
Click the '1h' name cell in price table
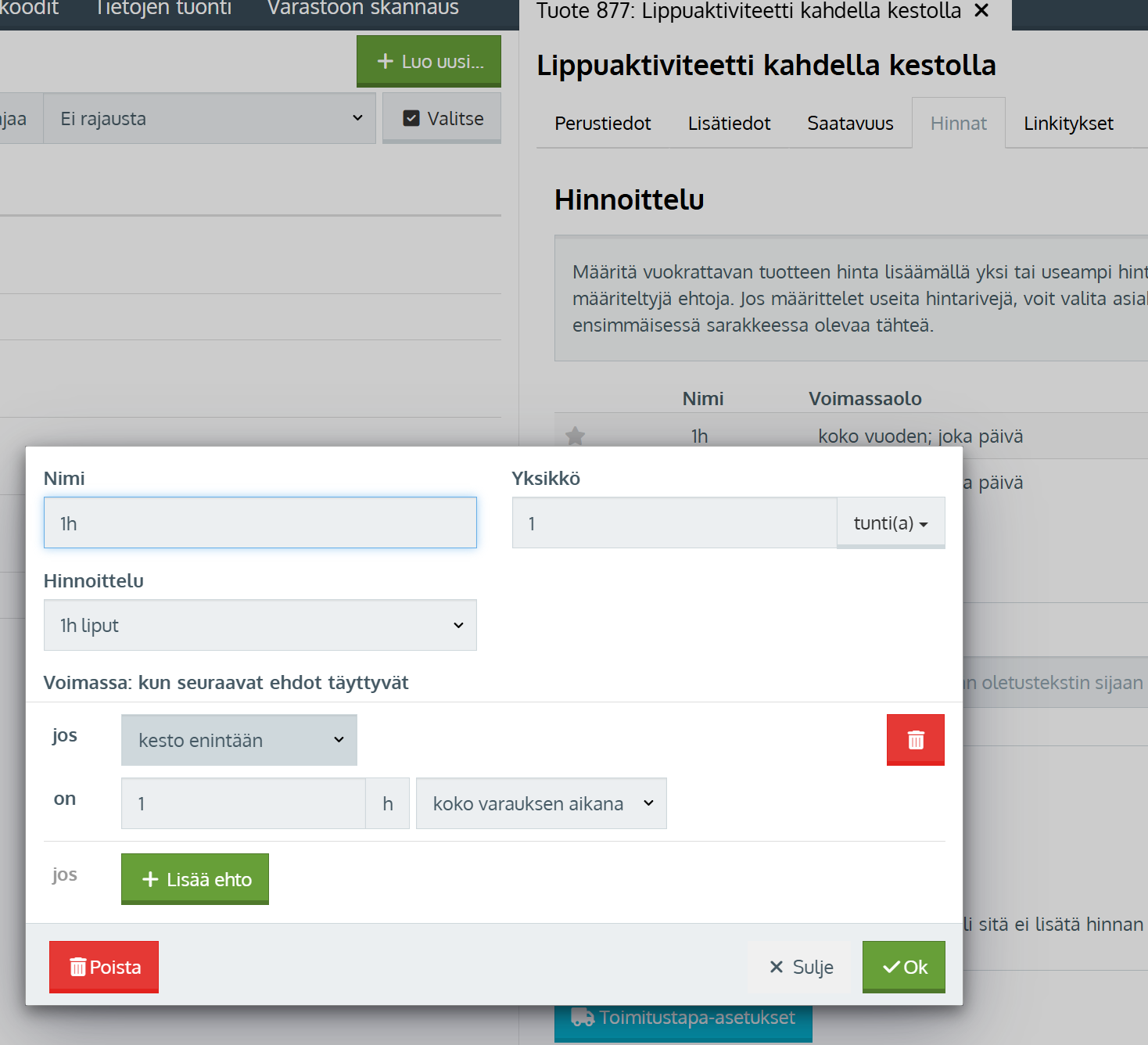pyautogui.click(x=699, y=436)
